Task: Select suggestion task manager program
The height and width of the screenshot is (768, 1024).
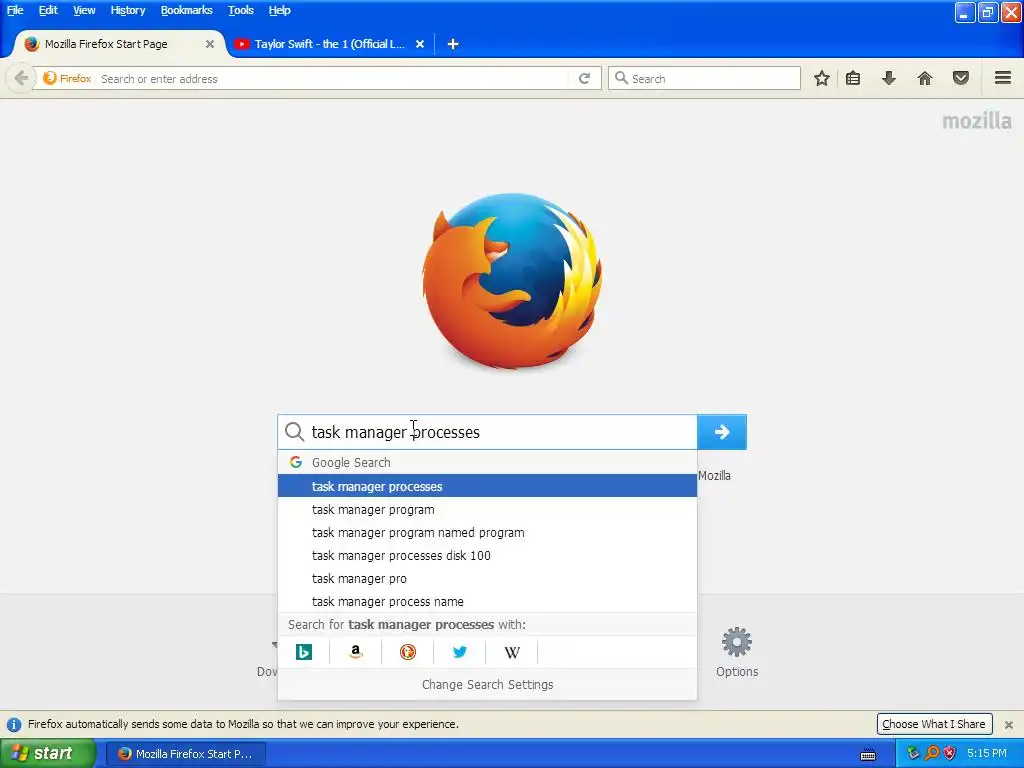Action: coord(487,509)
